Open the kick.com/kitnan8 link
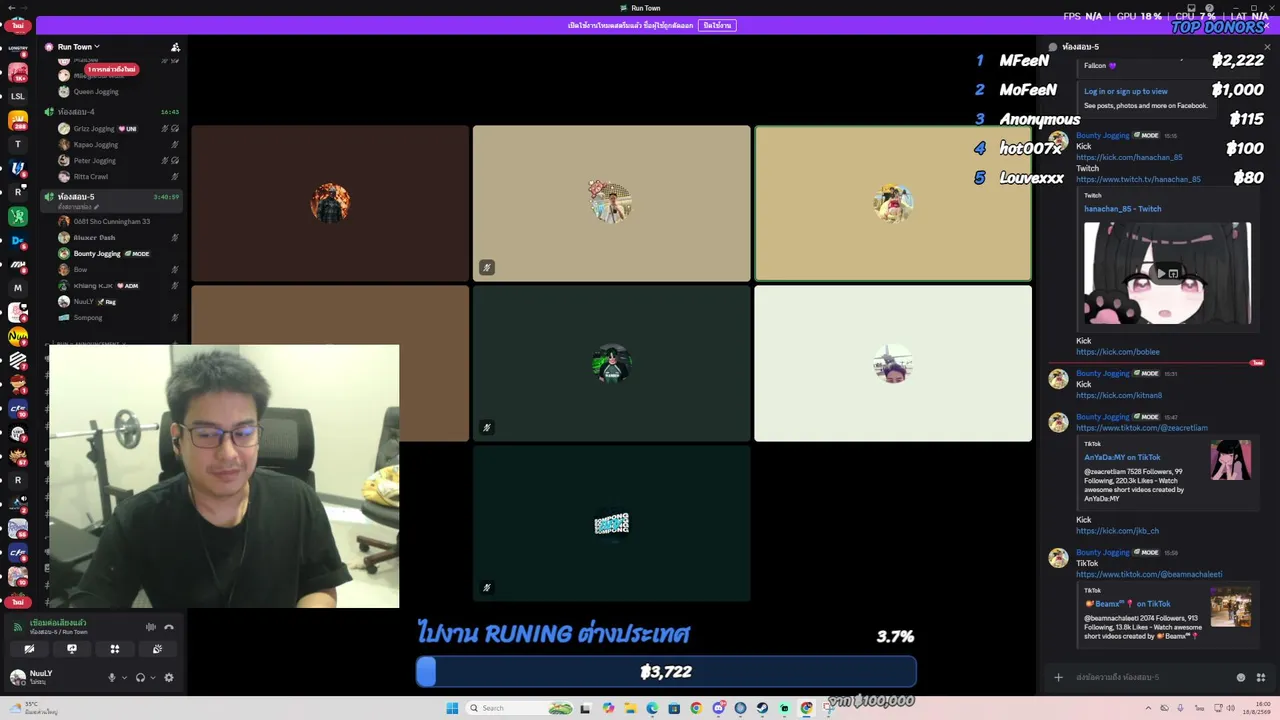Viewport: 1280px width, 720px height. tap(1119, 395)
